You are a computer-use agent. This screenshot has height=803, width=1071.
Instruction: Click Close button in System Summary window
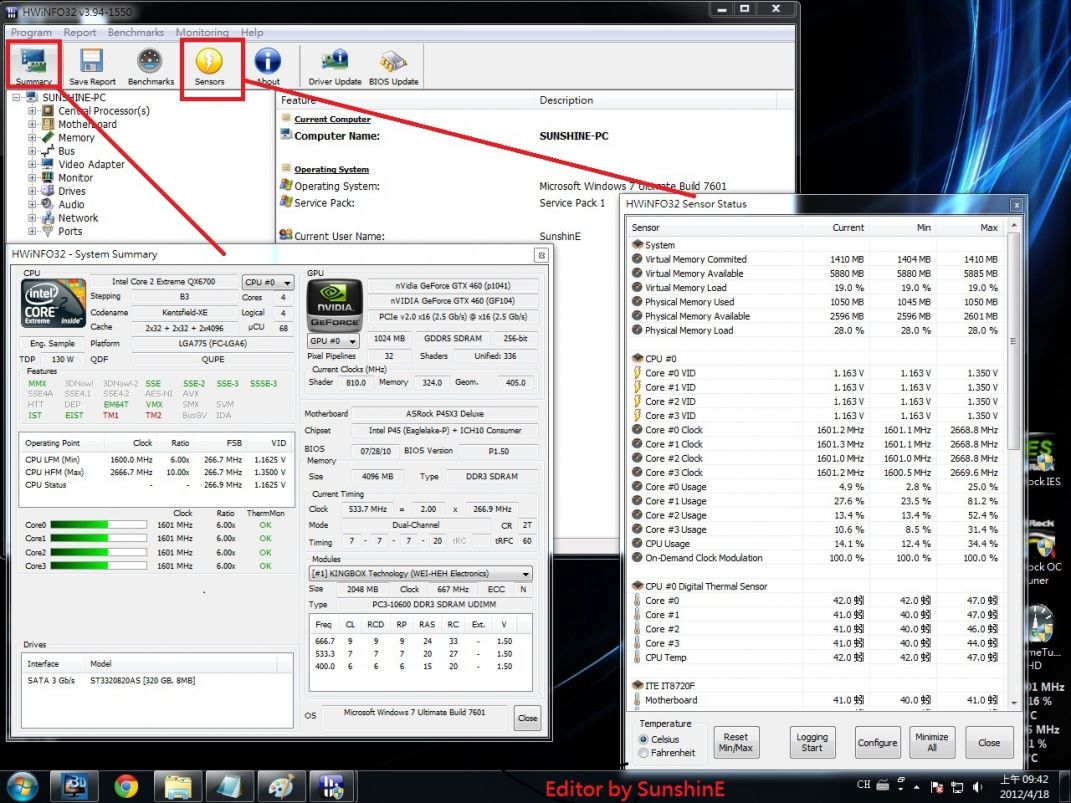(527, 718)
